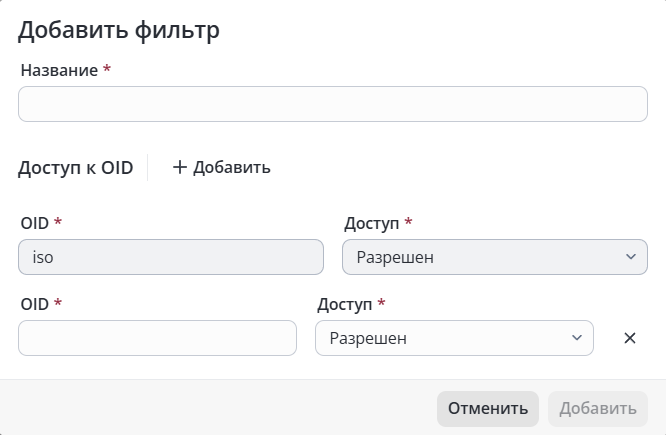
Task: Click the Название field label
Action: pyautogui.click(x=59, y=71)
